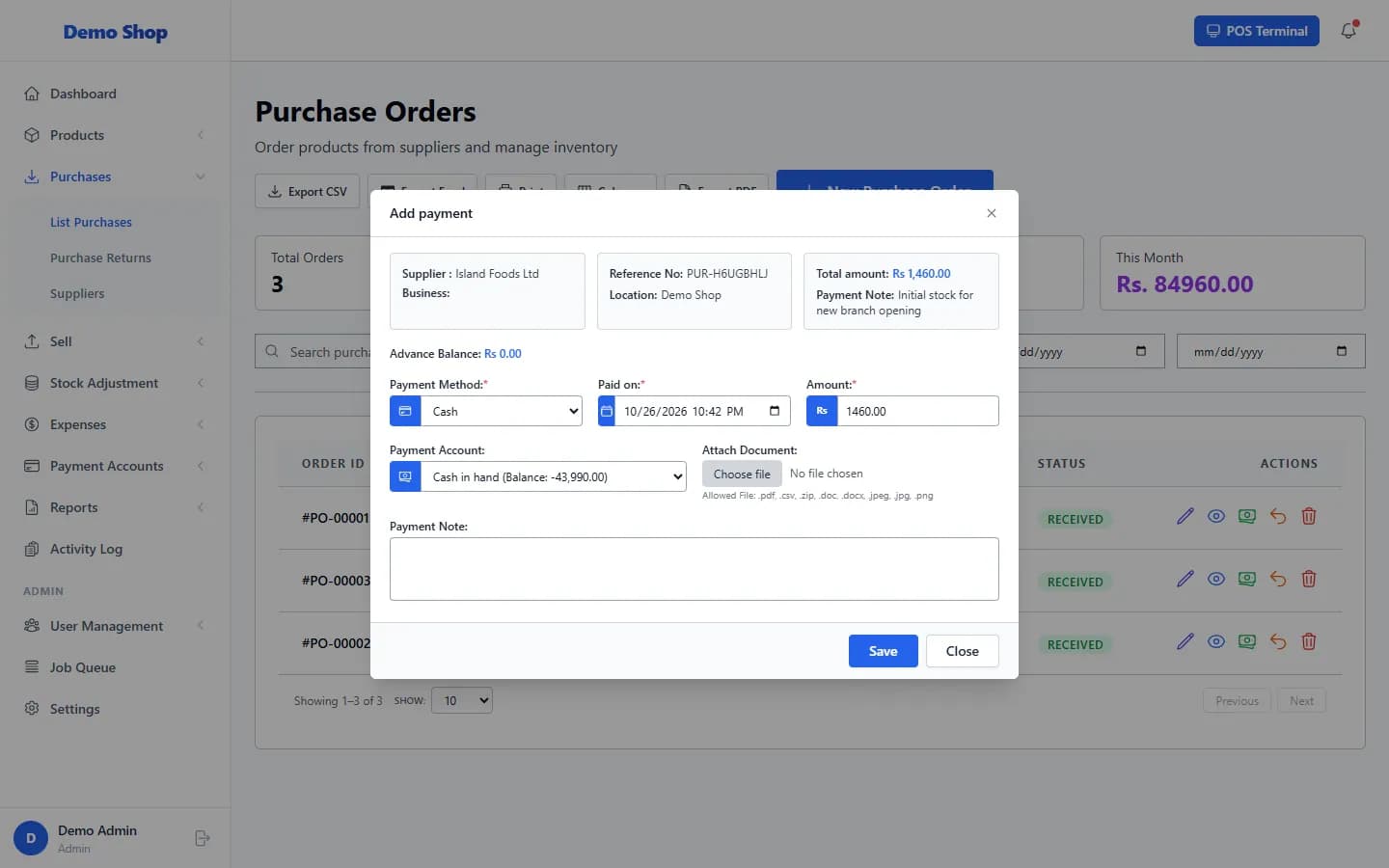The height and width of the screenshot is (868, 1389).
Task: Save the payment
Action: 883,651
